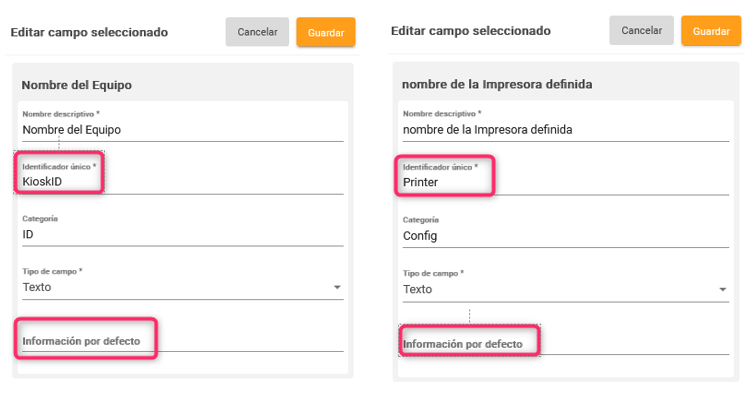Click Cancelar in the Nombre del Equipo panel
Screen dimensions: 751x399
pos(257,32)
